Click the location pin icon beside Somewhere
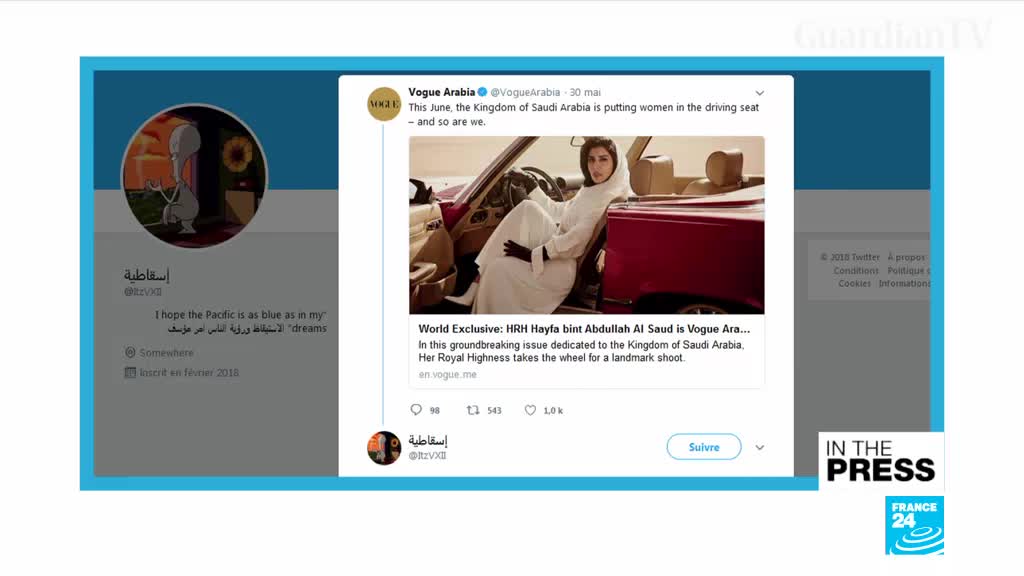 130,353
